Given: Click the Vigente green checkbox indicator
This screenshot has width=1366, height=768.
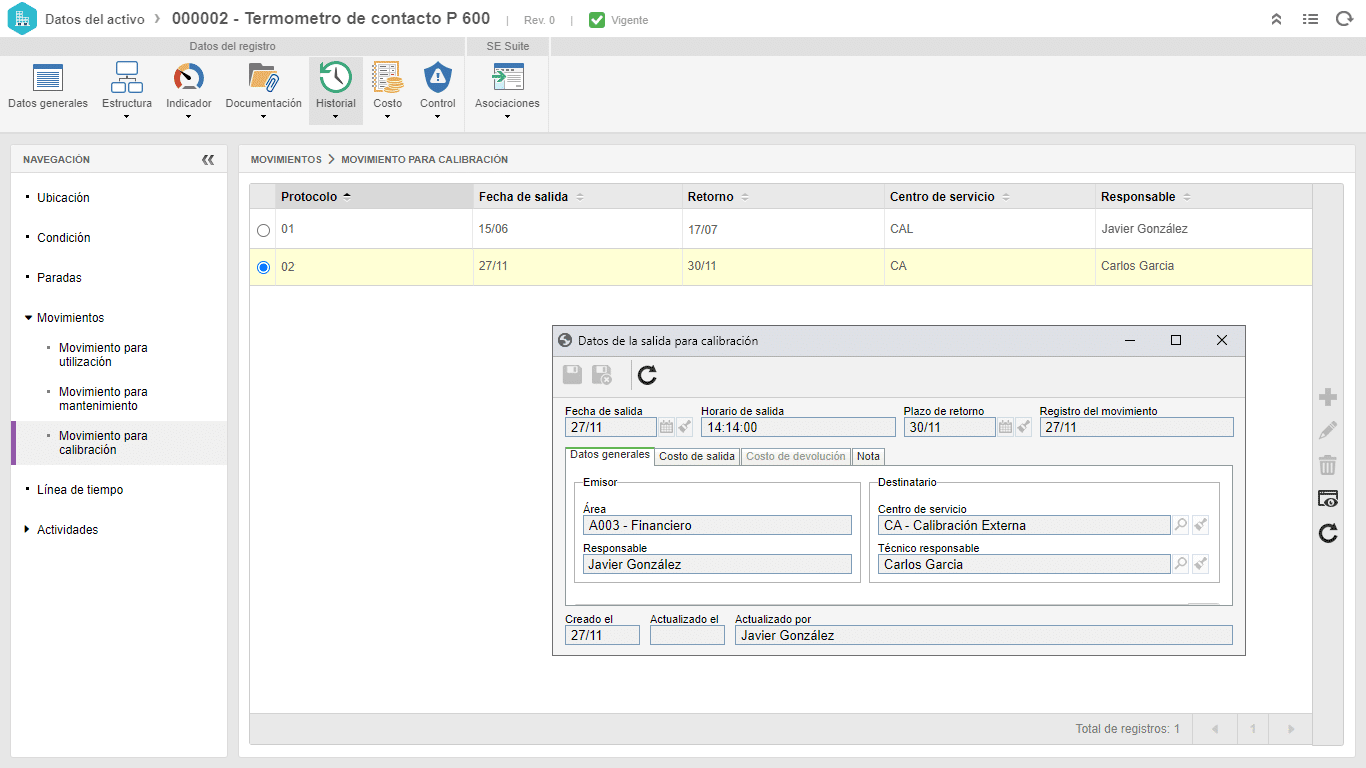Looking at the screenshot, I should (597, 20).
